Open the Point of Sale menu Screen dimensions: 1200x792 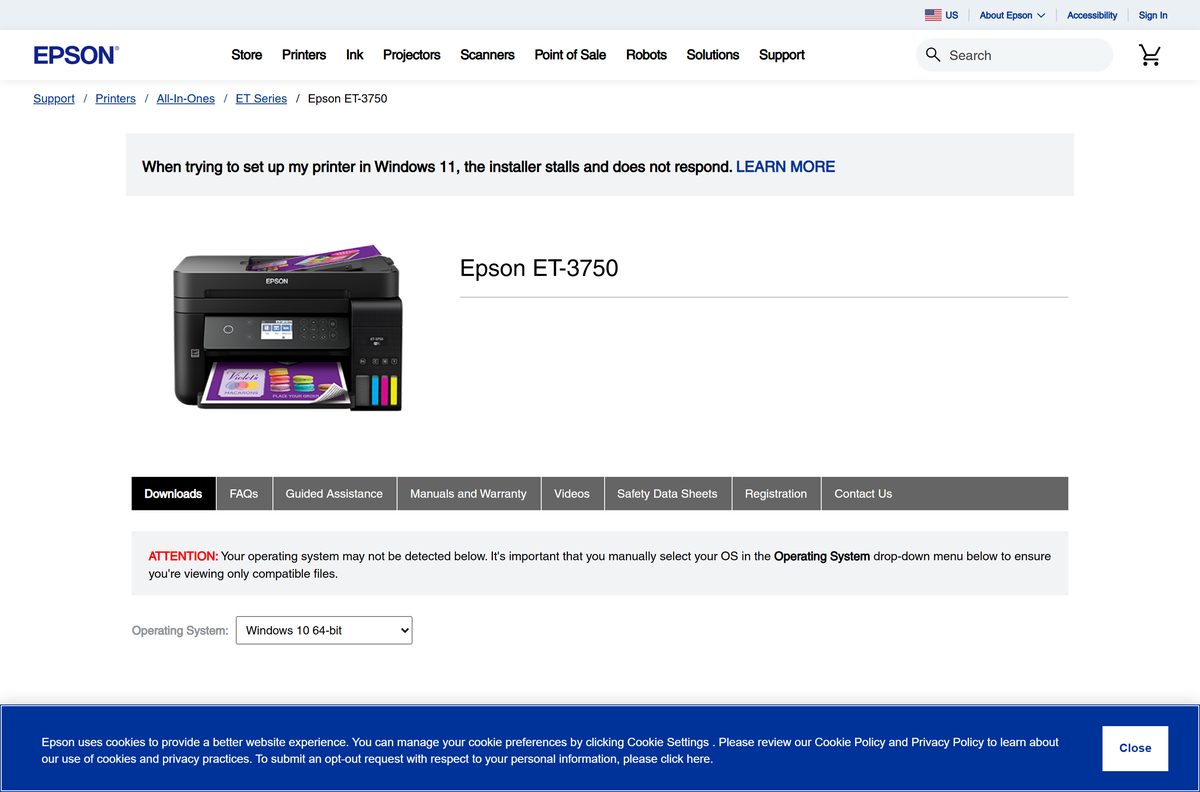click(570, 55)
